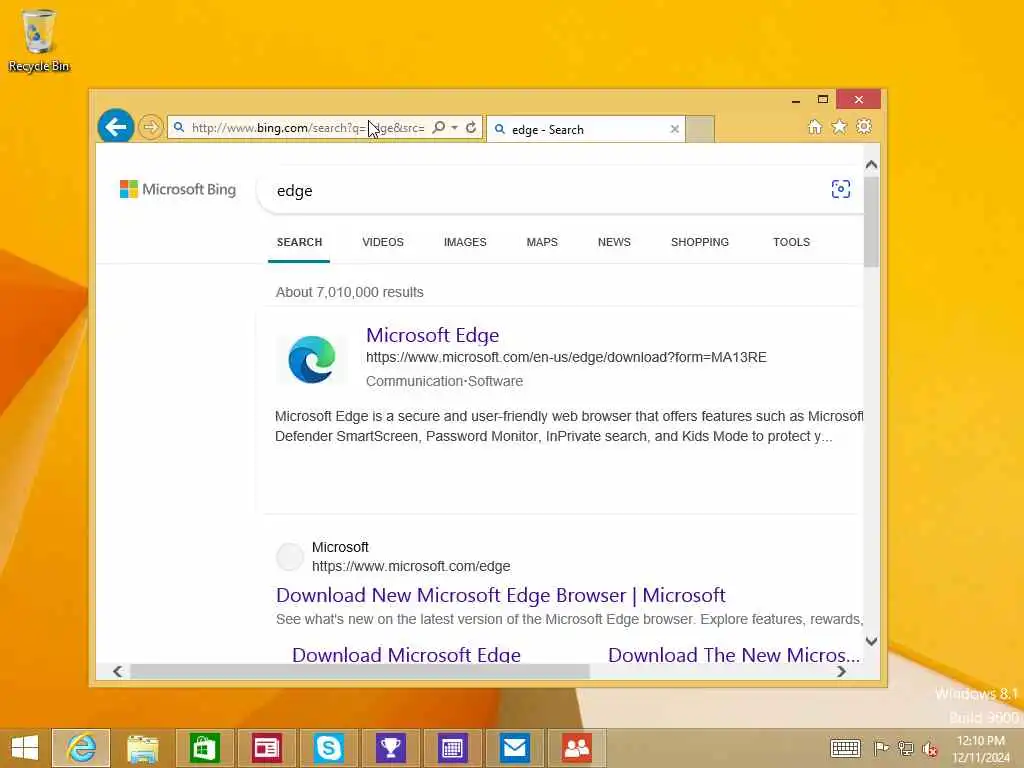The width and height of the screenshot is (1024, 768).
Task: Click the forward navigation arrow
Action: tap(150, 127)
